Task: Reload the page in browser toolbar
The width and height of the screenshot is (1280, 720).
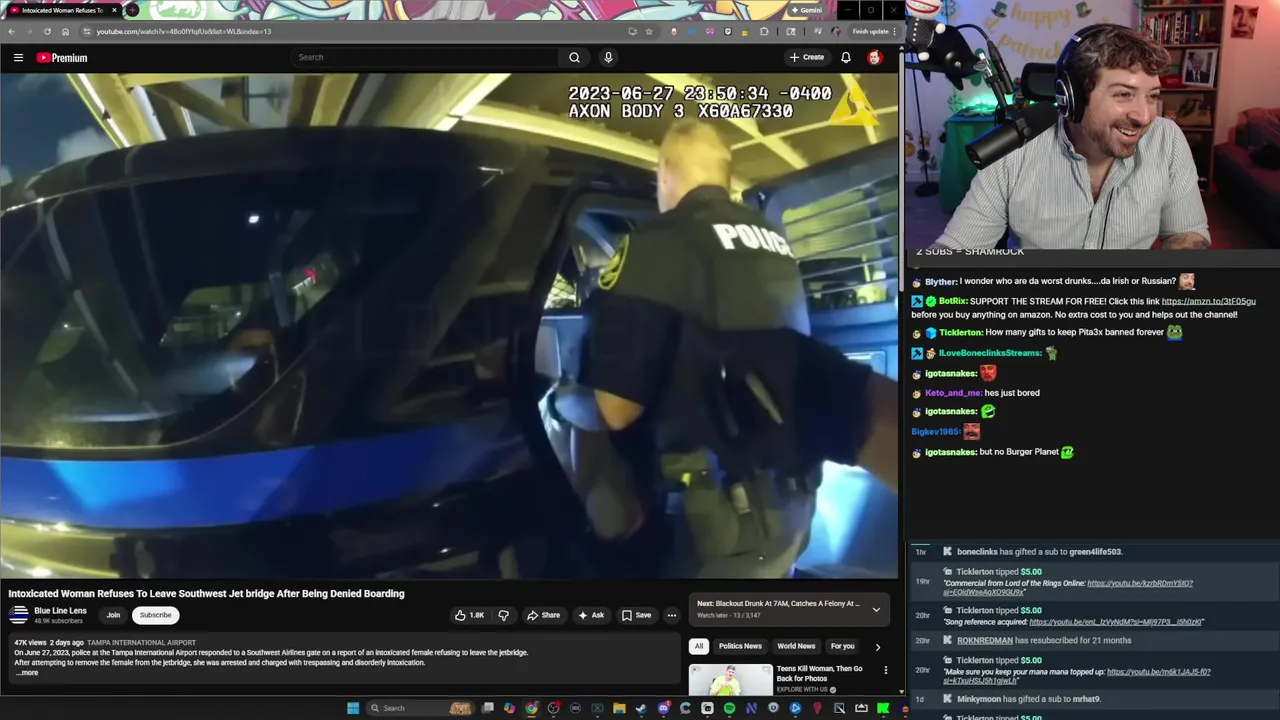Action: (47, 31)
